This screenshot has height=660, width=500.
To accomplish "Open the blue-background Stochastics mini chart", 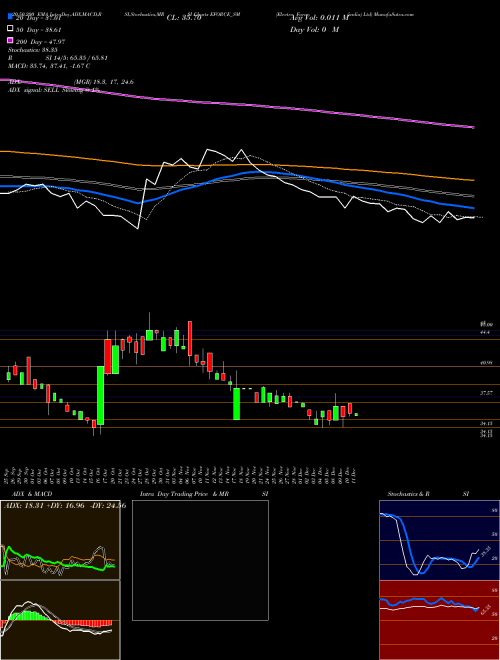I will 439,540.
